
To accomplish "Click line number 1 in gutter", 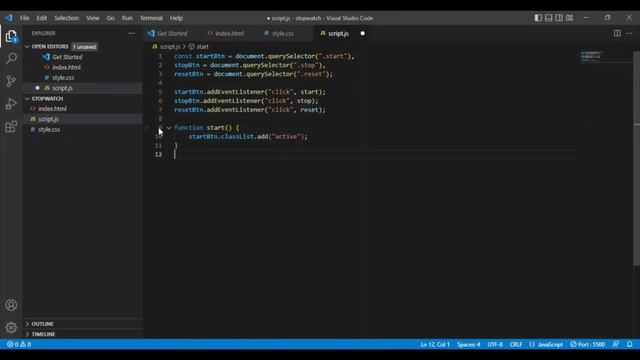I will (160, 56).
